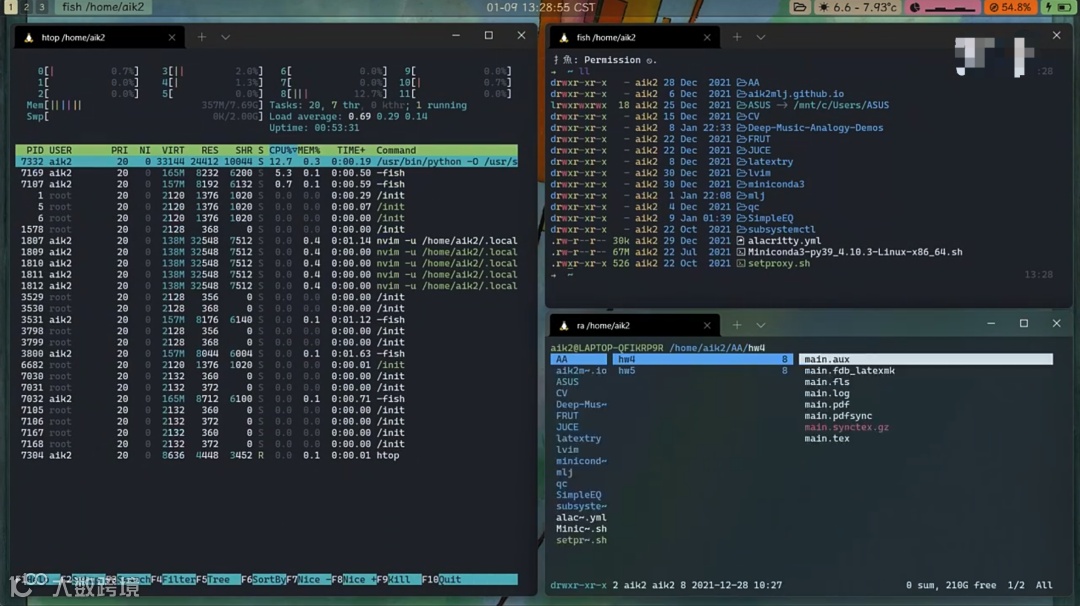The image size is (1080, 606).
Task: Open tab dropdown chevron in htop window
Action: point(225,37)
